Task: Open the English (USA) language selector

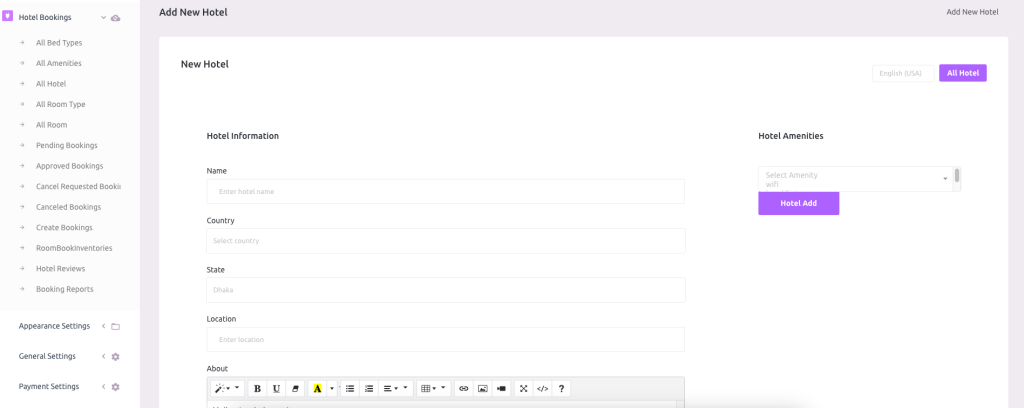Action: (x=903, y=73)
